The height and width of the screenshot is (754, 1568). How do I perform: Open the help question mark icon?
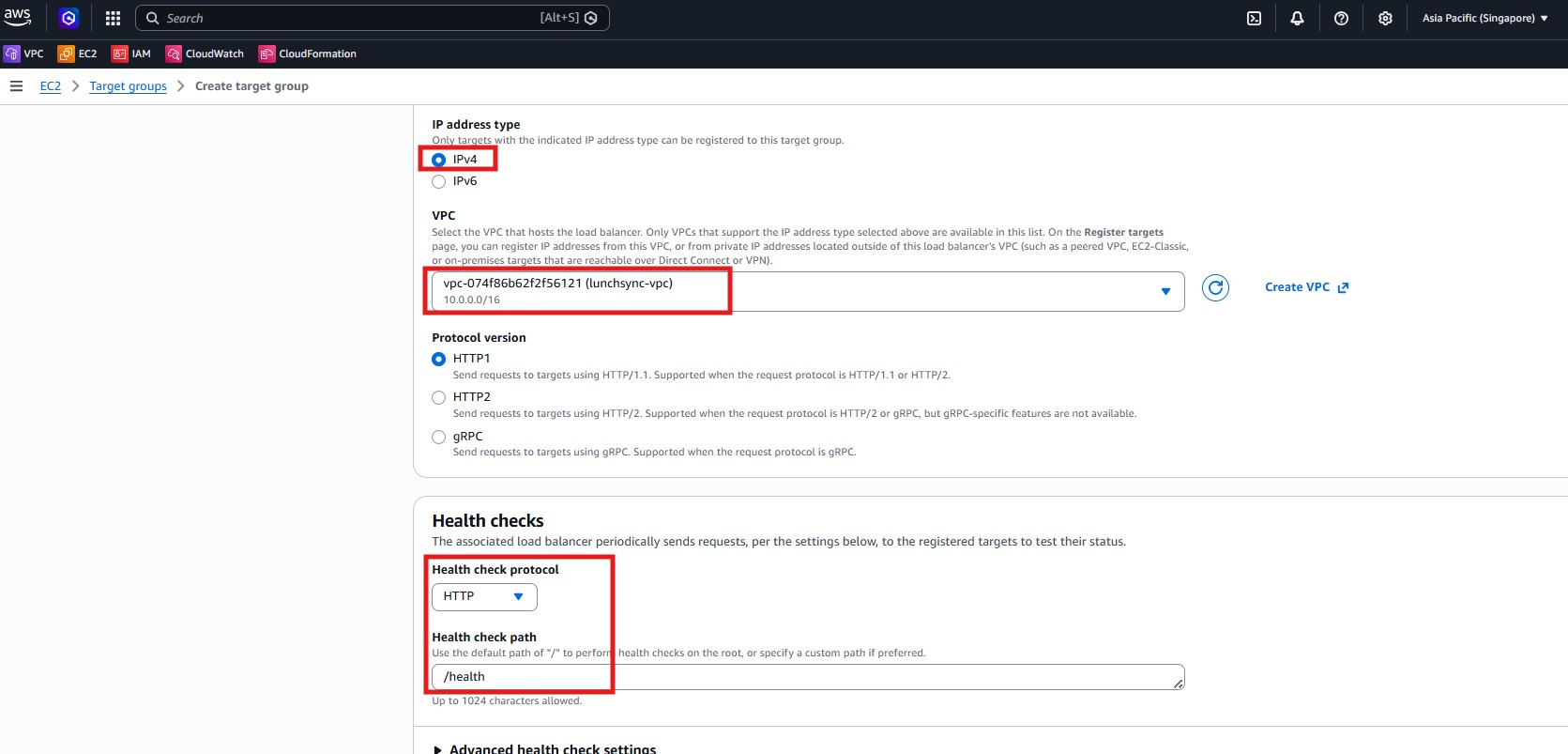tap(1341, 18)
